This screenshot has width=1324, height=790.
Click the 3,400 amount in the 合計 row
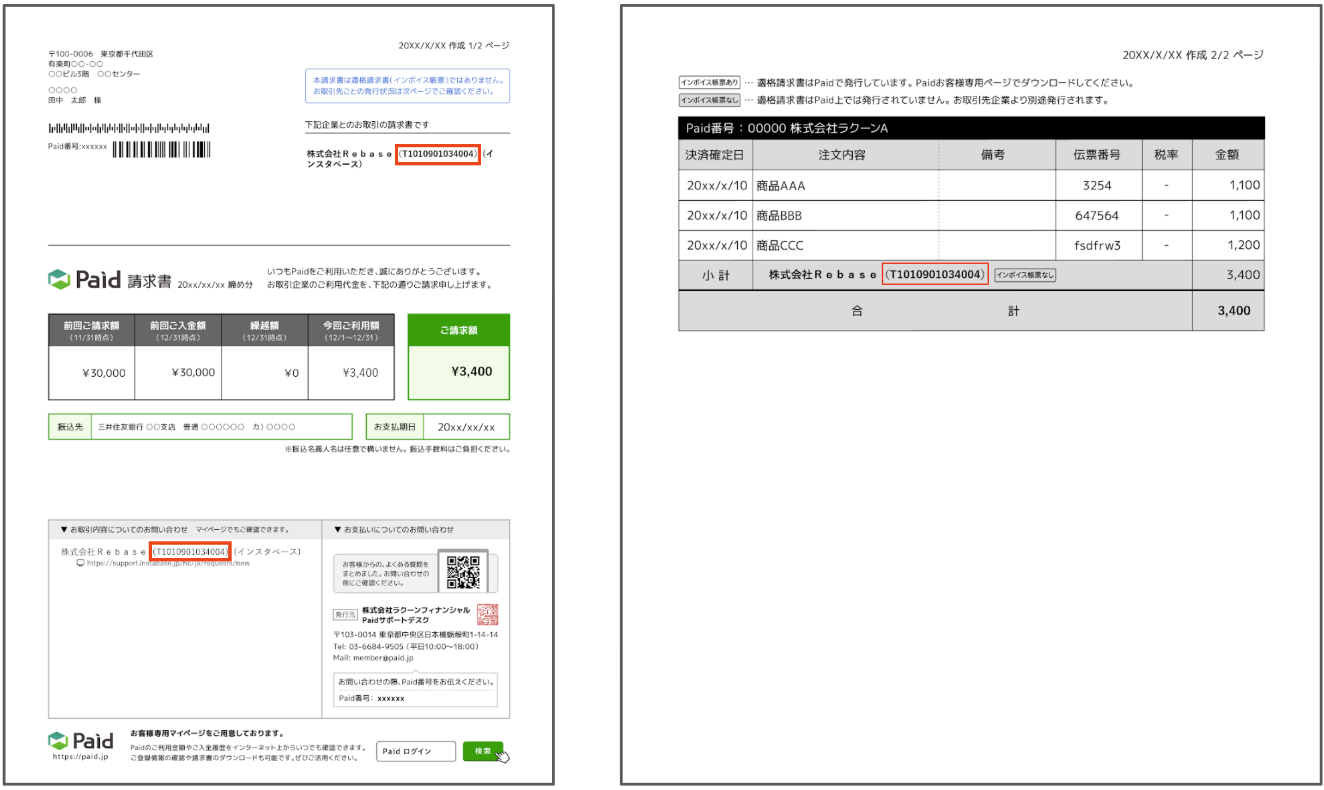pos(1234,311)
